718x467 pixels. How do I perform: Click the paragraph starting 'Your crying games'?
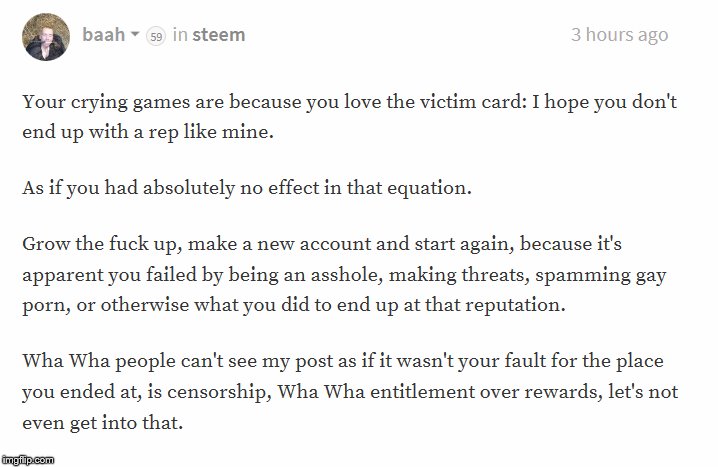(349, 117)
